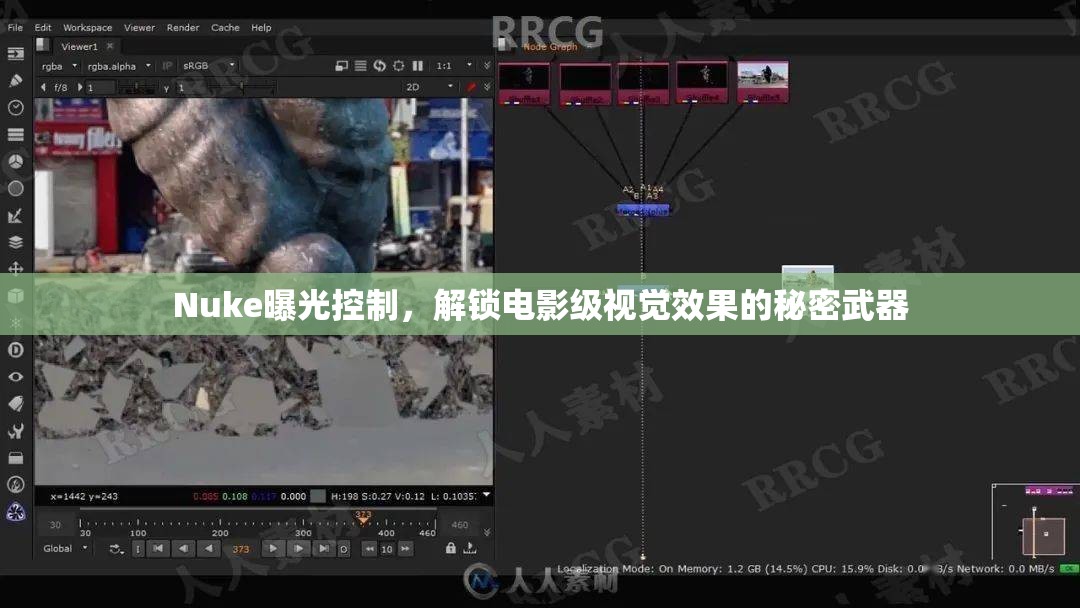Lock the timeline frame range

pyautogui.click(x=450, y=548)
